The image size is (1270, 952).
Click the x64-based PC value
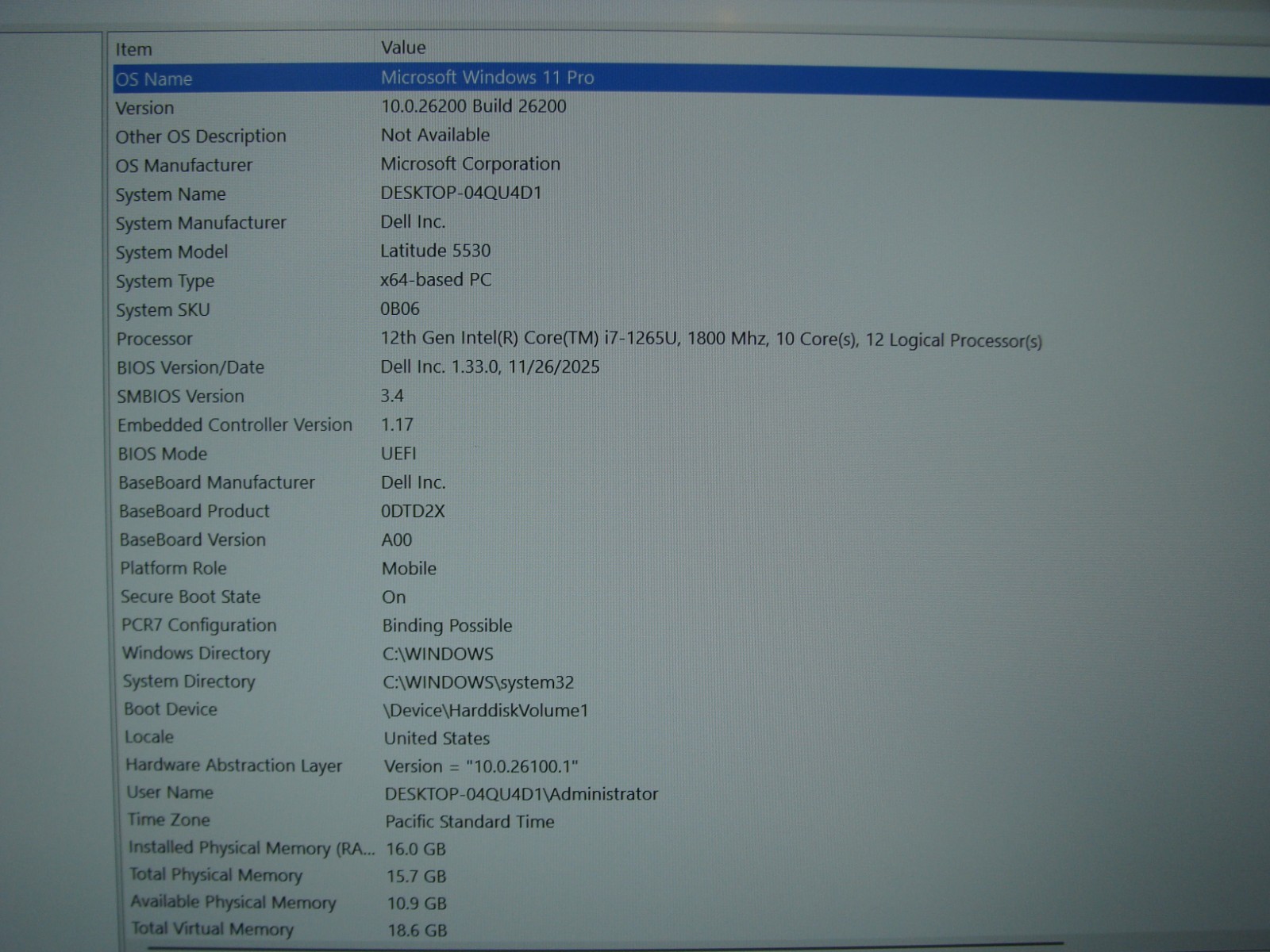(x=436, y=280)
